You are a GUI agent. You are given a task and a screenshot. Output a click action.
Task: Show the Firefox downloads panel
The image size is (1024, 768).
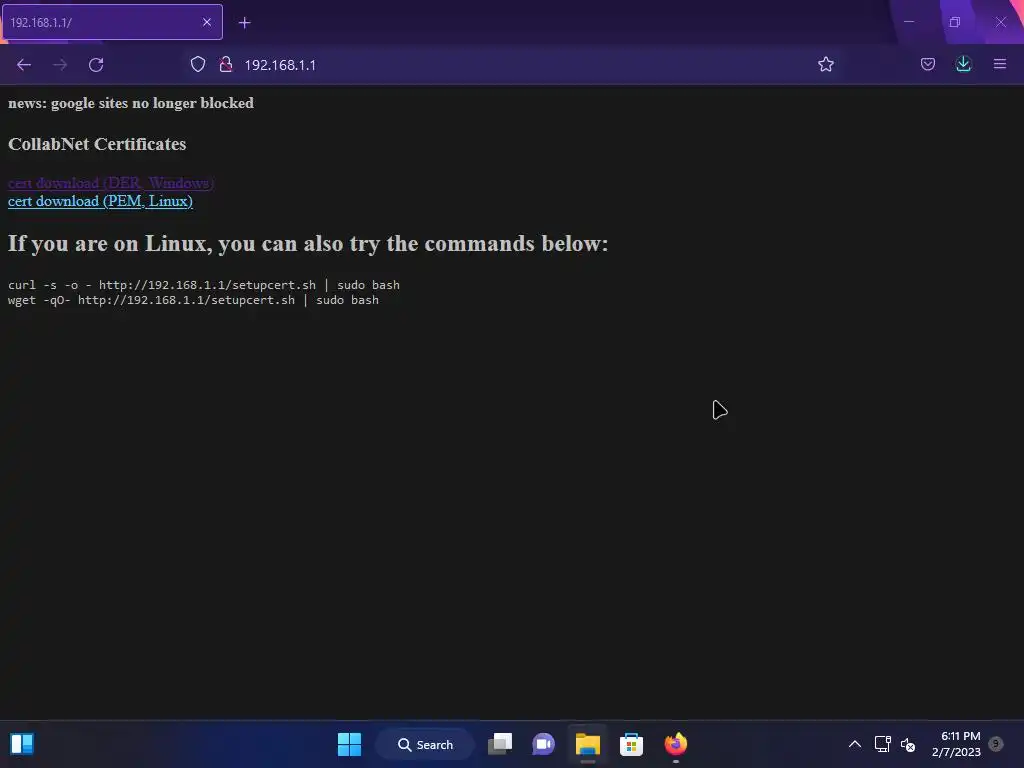pyautogui.click(x=963, y=64)
